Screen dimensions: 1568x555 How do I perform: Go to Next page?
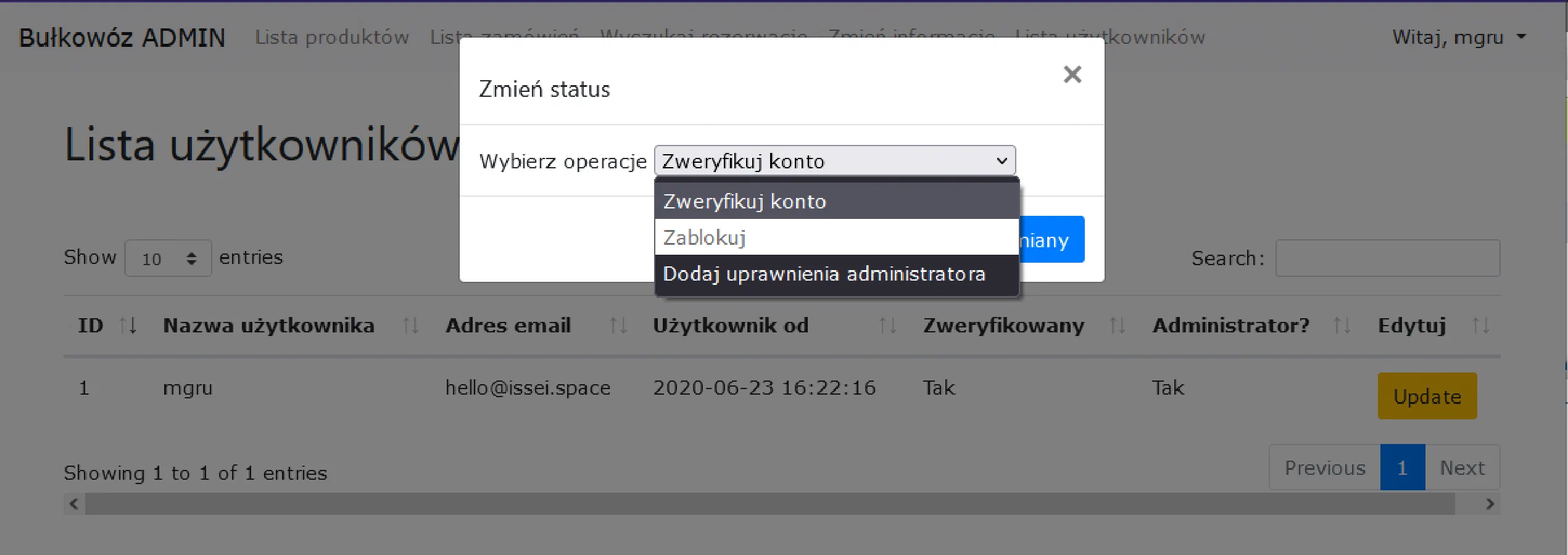[1462, 468]
